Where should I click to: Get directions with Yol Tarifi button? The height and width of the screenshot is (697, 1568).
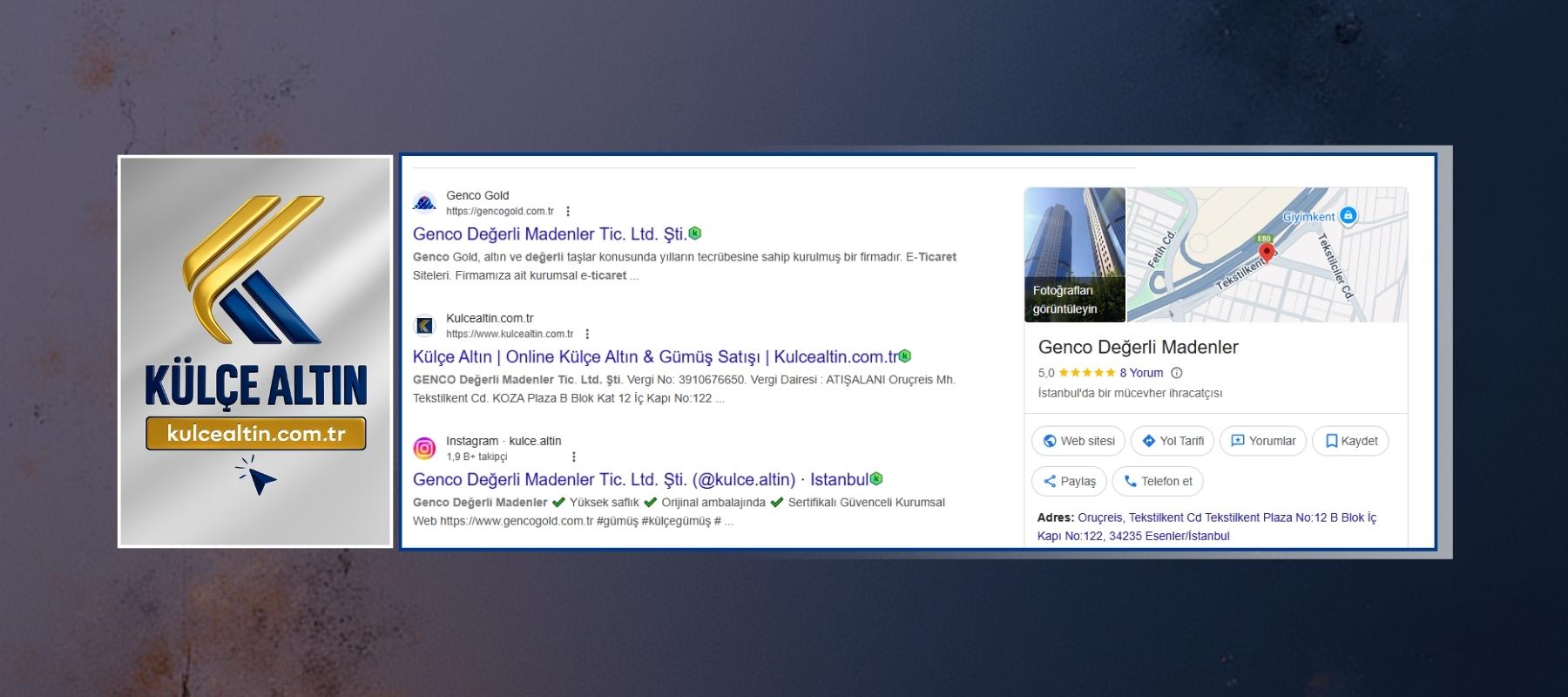(x=1173, y=441)
